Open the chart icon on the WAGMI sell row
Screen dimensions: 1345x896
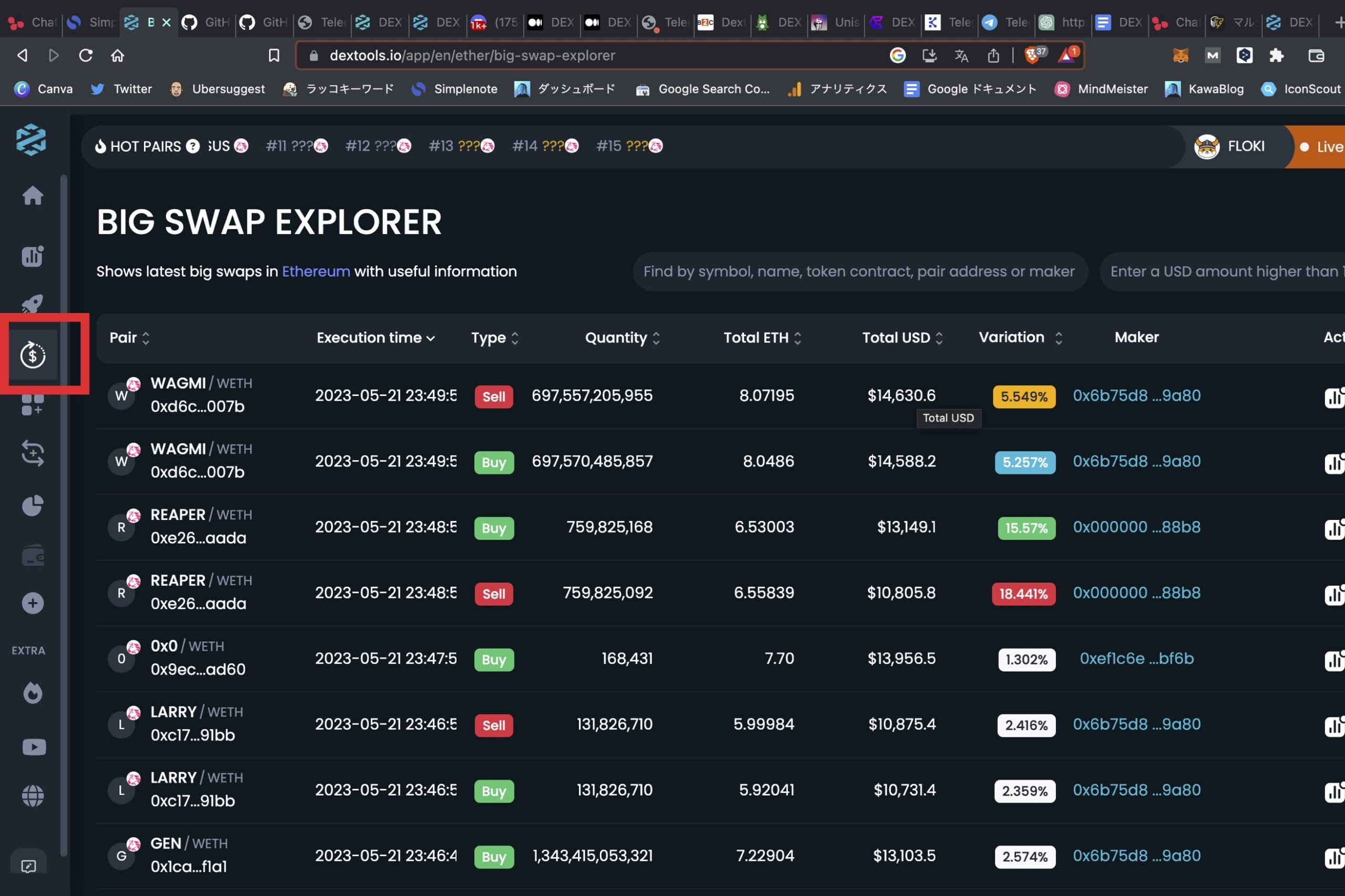pyautogui.click(x=1336, y=397)
